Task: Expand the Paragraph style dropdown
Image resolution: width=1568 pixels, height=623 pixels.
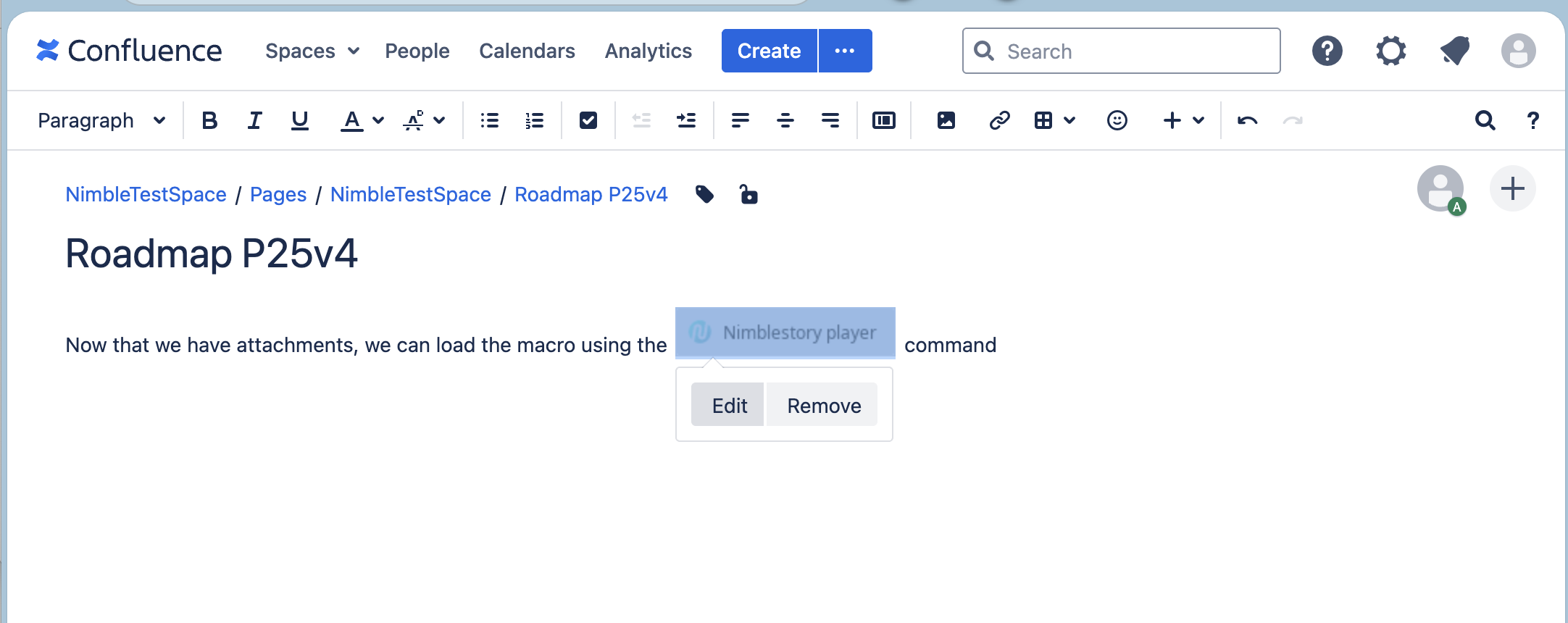Action: click(x=101, y=120)
